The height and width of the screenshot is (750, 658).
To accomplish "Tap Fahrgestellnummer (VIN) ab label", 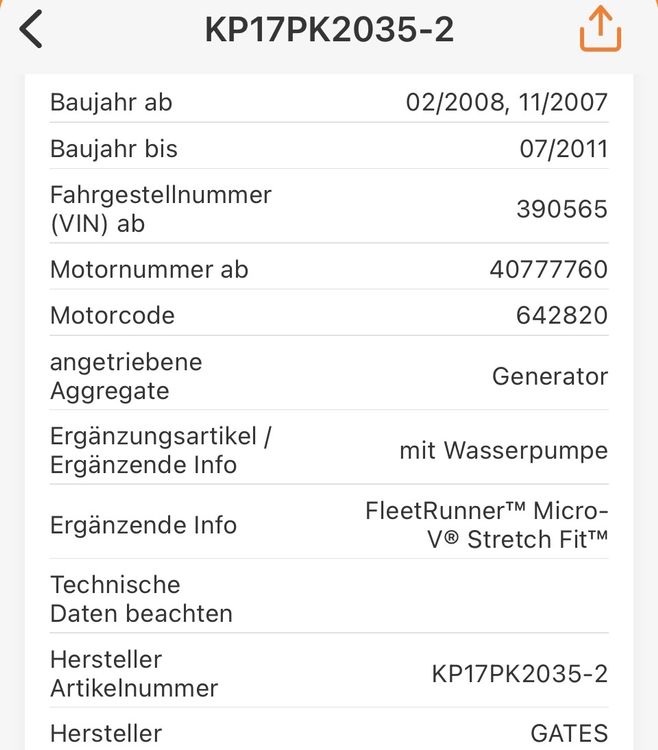I will click(161, 209).
